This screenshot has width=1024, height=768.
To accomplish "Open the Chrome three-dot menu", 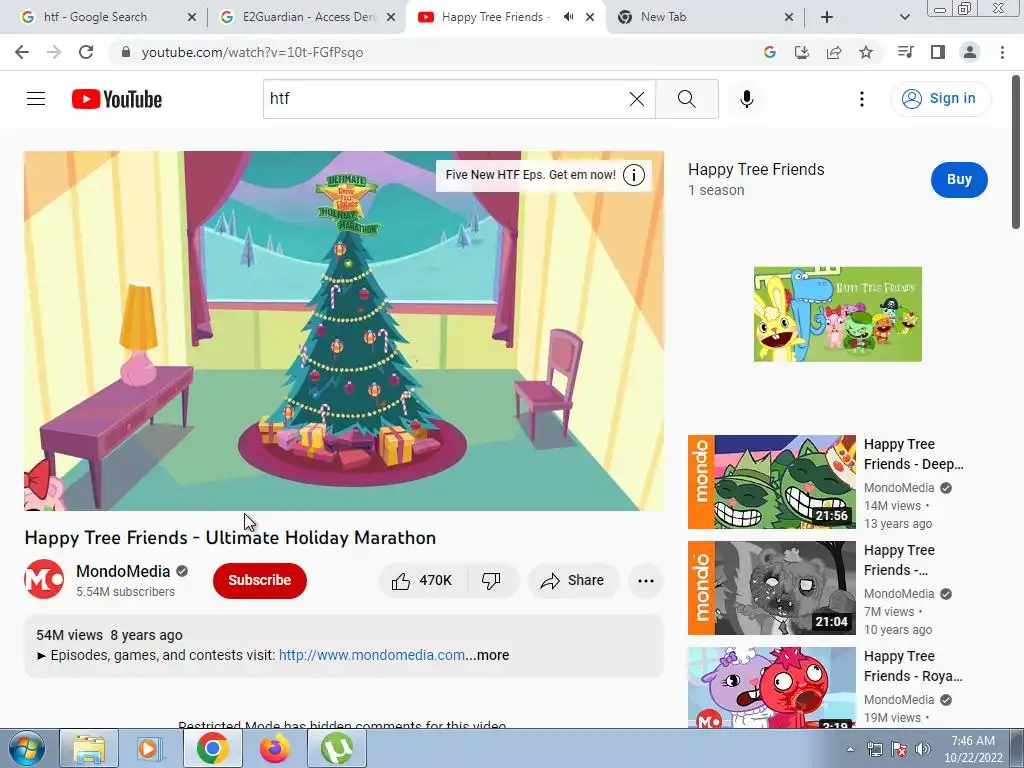I will (1002, 52).
